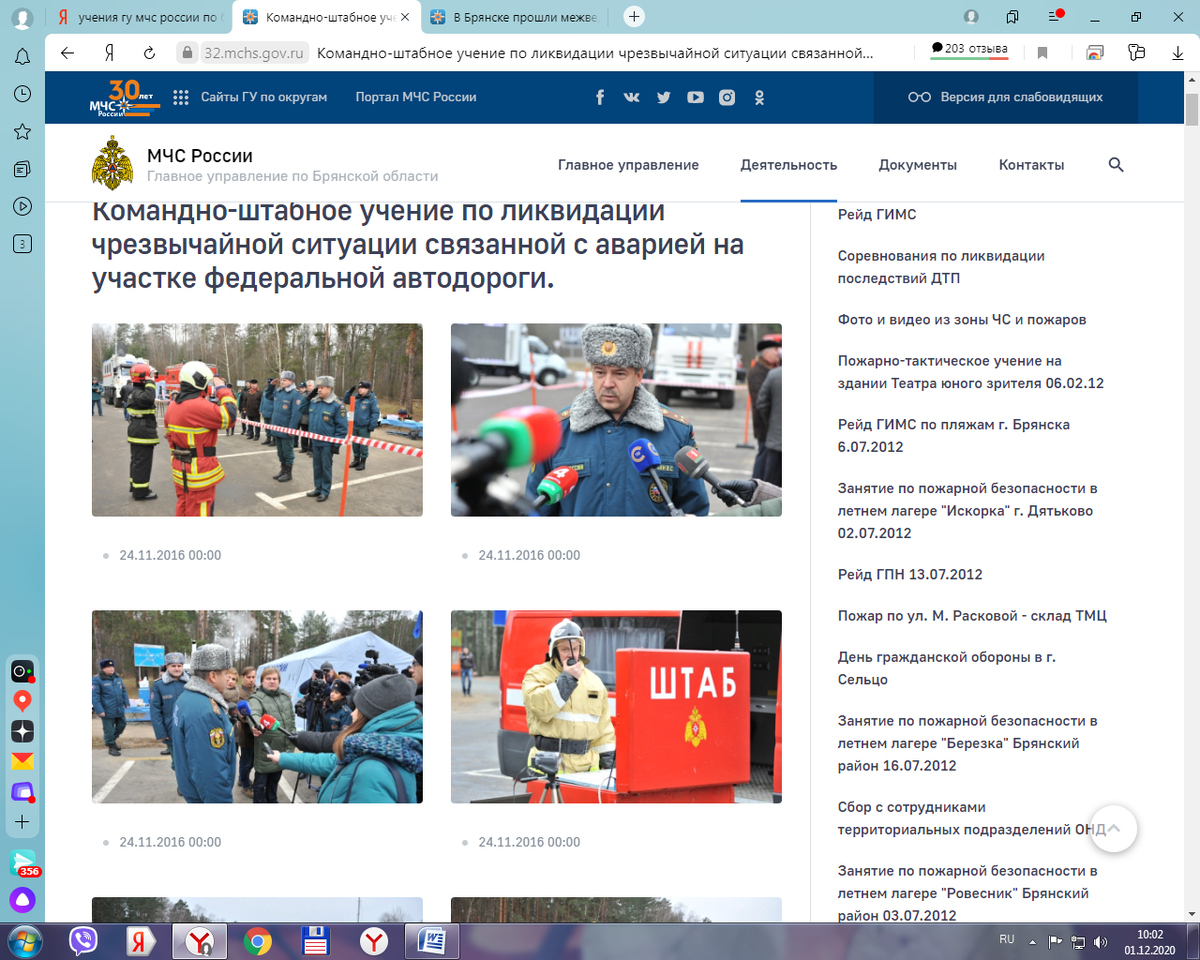The image size is (1200, 960).
Task: Open photo of press interview near tent
Action: coord(257,707)
